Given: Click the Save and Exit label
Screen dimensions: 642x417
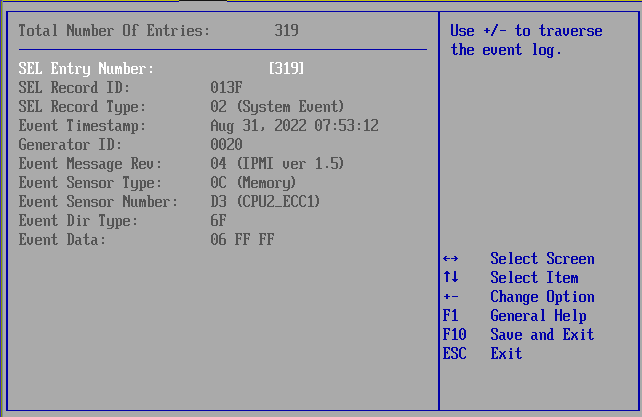Looking at the screenshot, I should coord(541,335).
